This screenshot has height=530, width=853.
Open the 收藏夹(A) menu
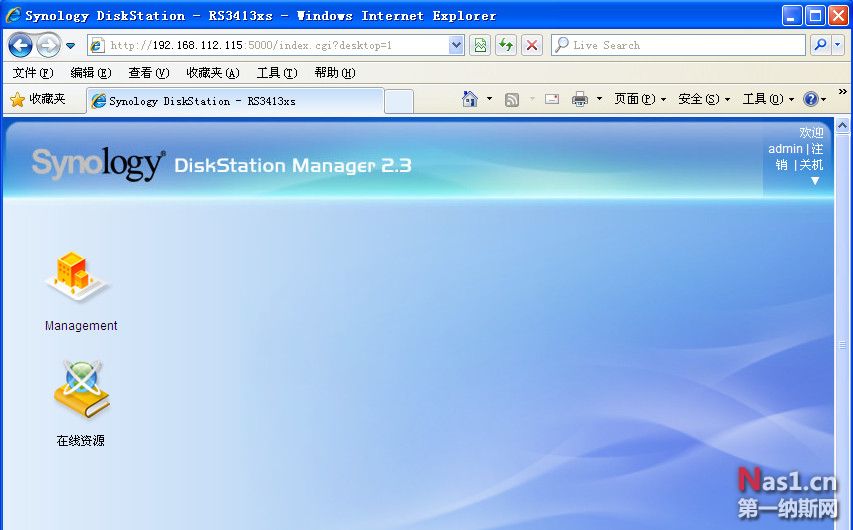(x=213, y=73)
